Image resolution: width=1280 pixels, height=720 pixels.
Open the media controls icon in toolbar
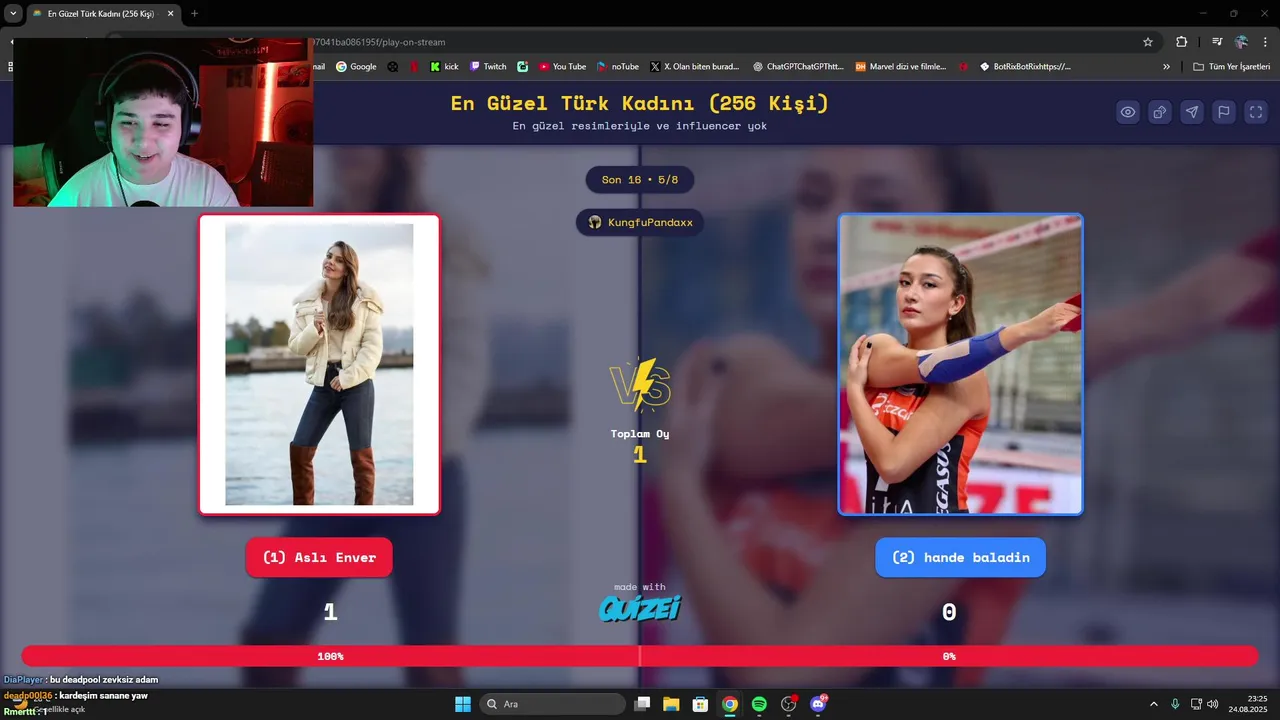point(1217,42)
